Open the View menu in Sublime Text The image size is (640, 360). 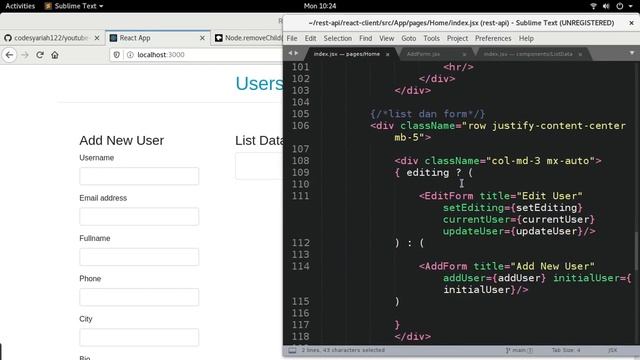pyautogui.click(x=387, y=38)
